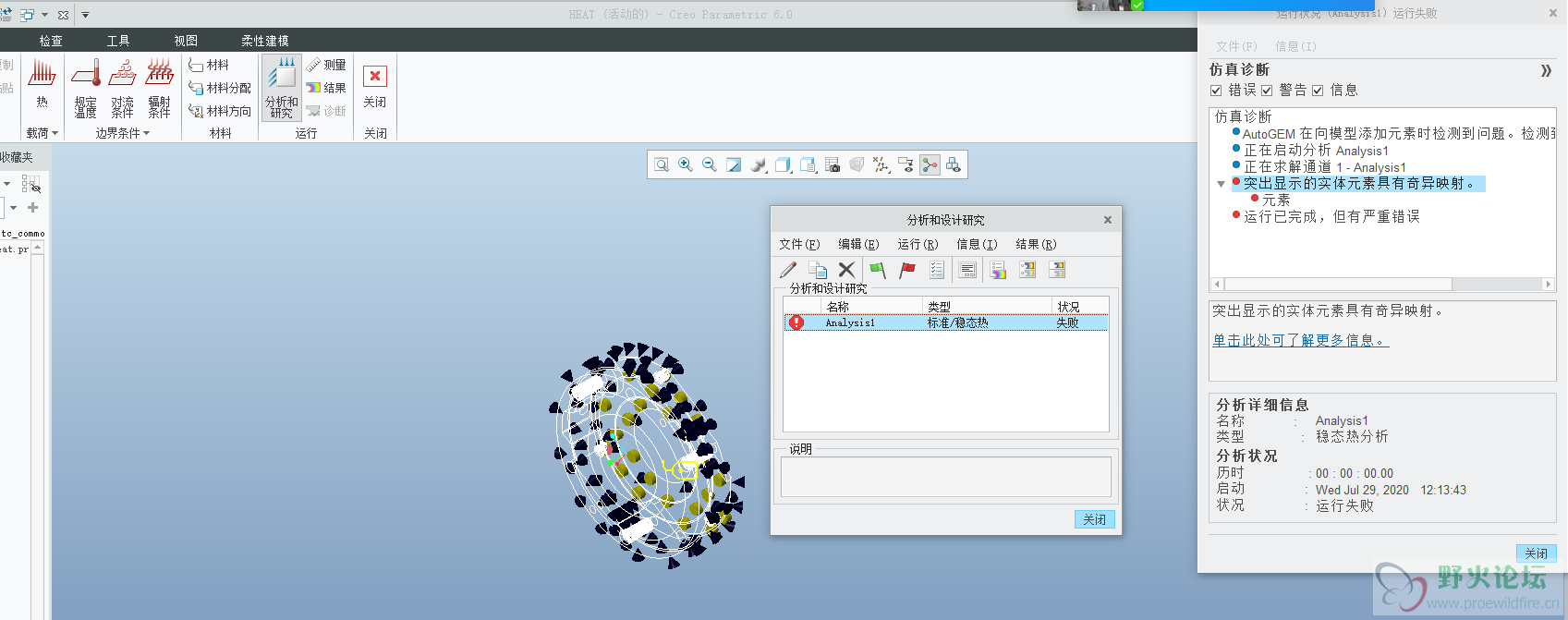
Task: Choose the 对流条件 convection condition tool
Action: [122, 87]
